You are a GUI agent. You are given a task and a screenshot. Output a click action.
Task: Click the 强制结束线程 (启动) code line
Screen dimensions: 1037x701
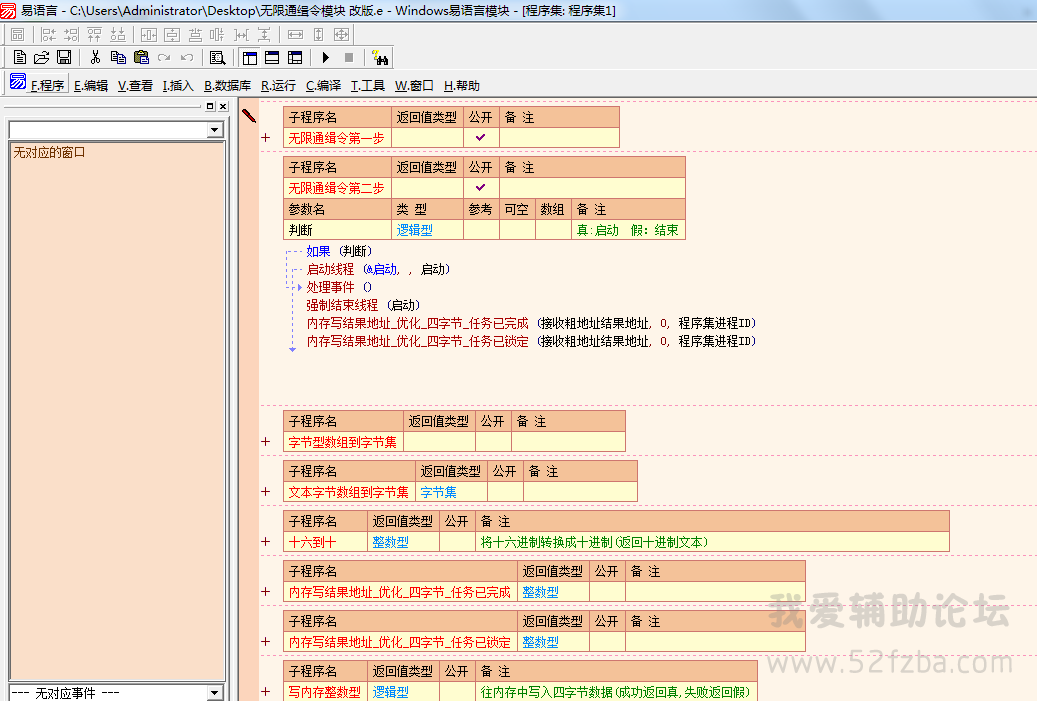(363, 305)
